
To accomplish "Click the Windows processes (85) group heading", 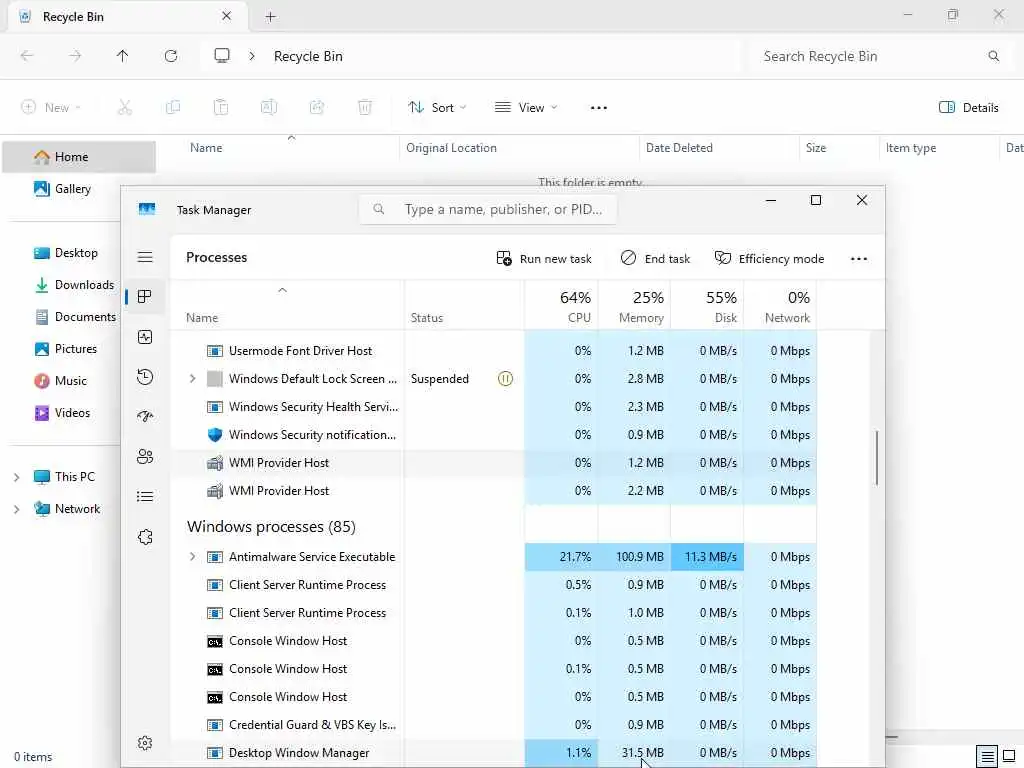I will pyautogui.click(x=271, y=527).
